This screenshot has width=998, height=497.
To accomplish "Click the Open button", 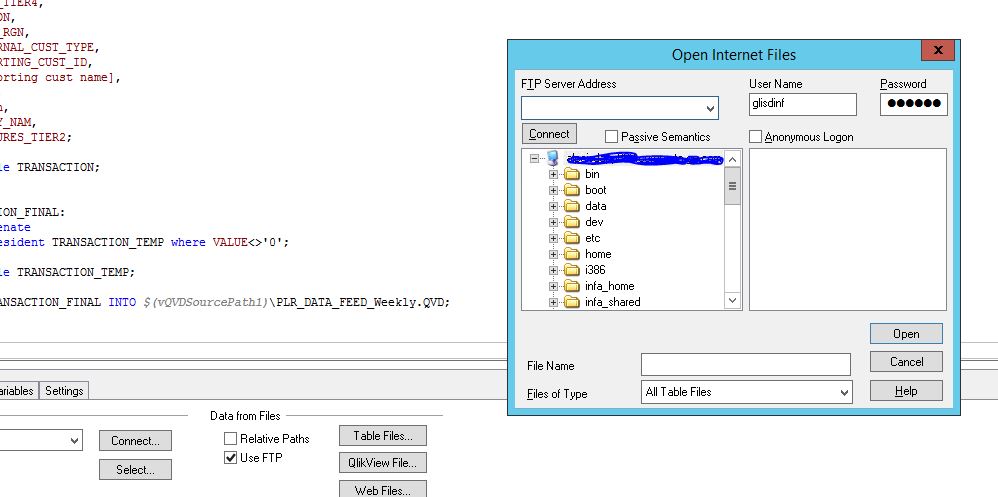I will coord(906,334).
